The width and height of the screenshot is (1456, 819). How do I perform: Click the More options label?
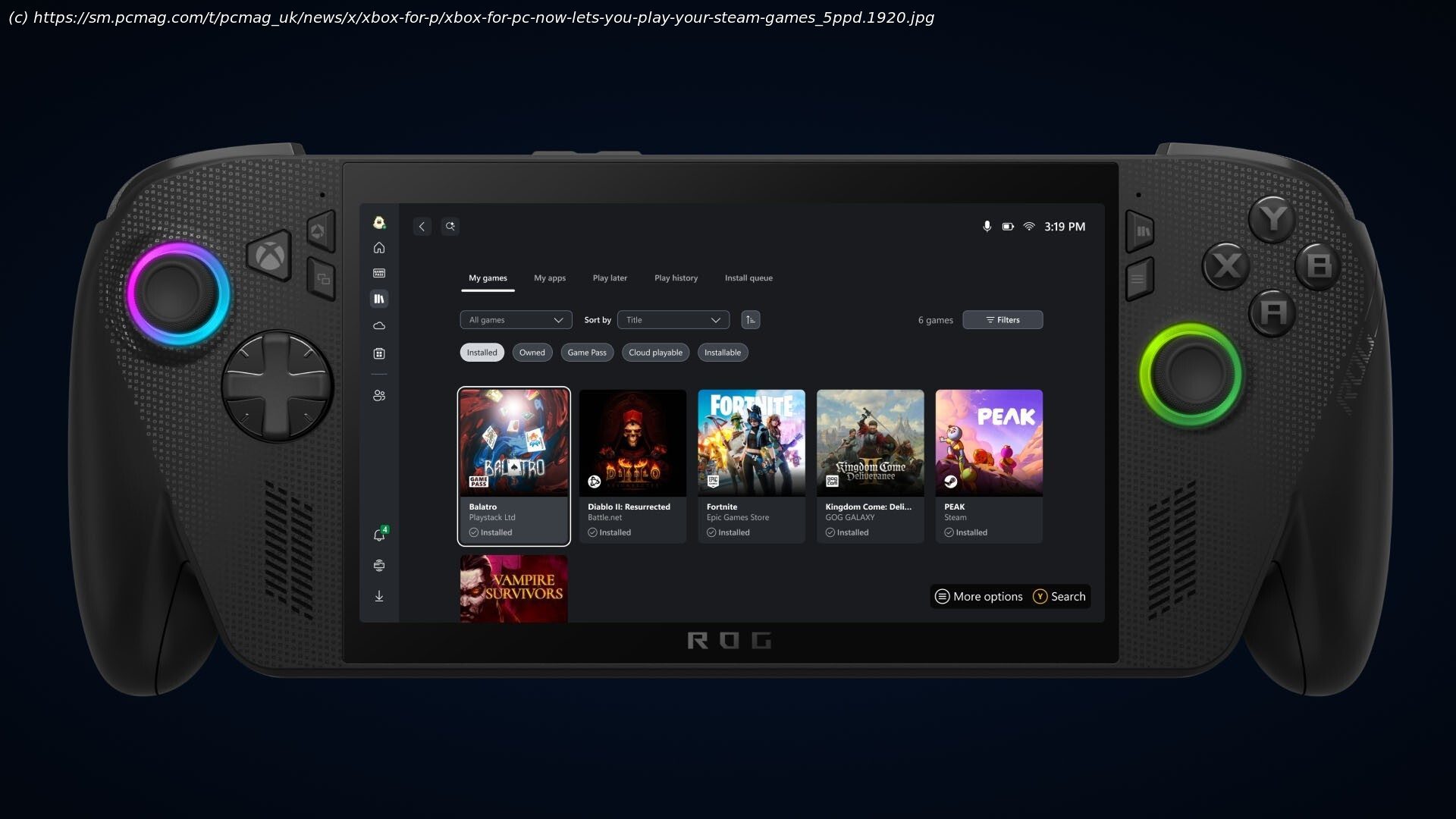coord(988,597)
